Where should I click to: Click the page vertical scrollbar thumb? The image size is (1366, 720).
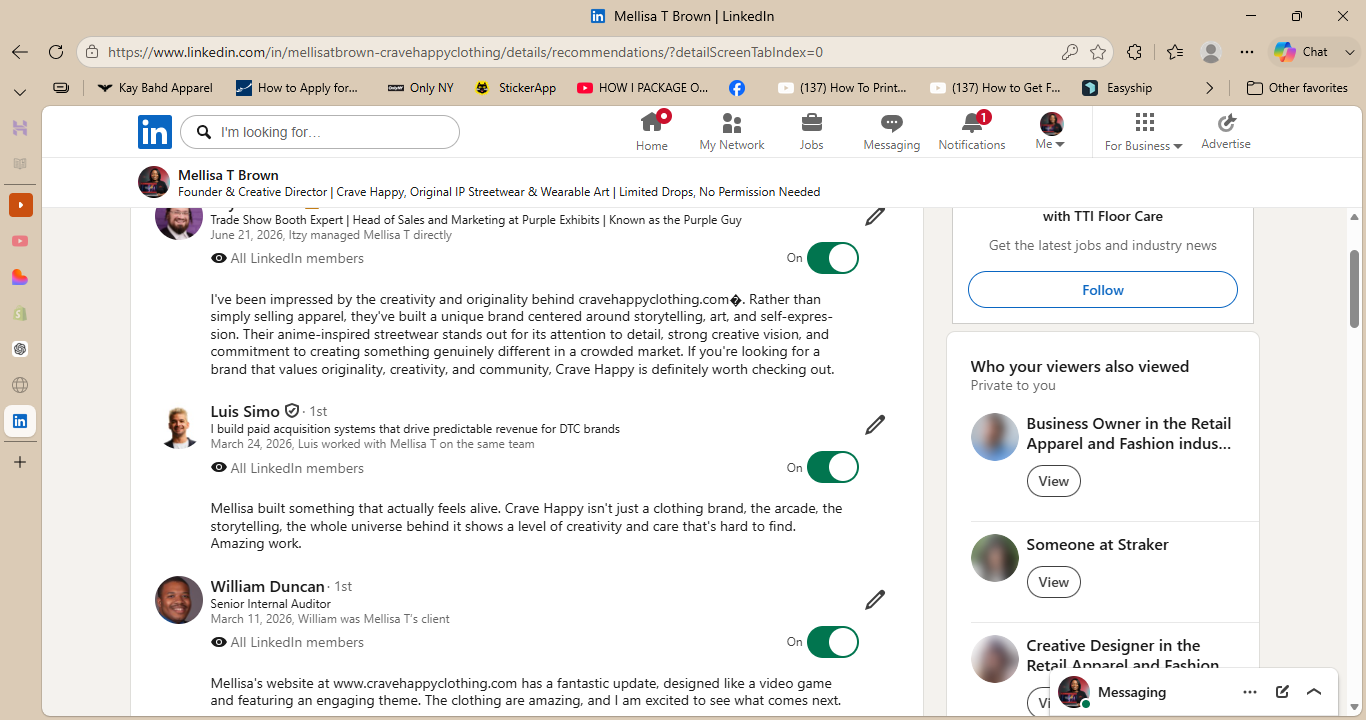[1355, 289]
